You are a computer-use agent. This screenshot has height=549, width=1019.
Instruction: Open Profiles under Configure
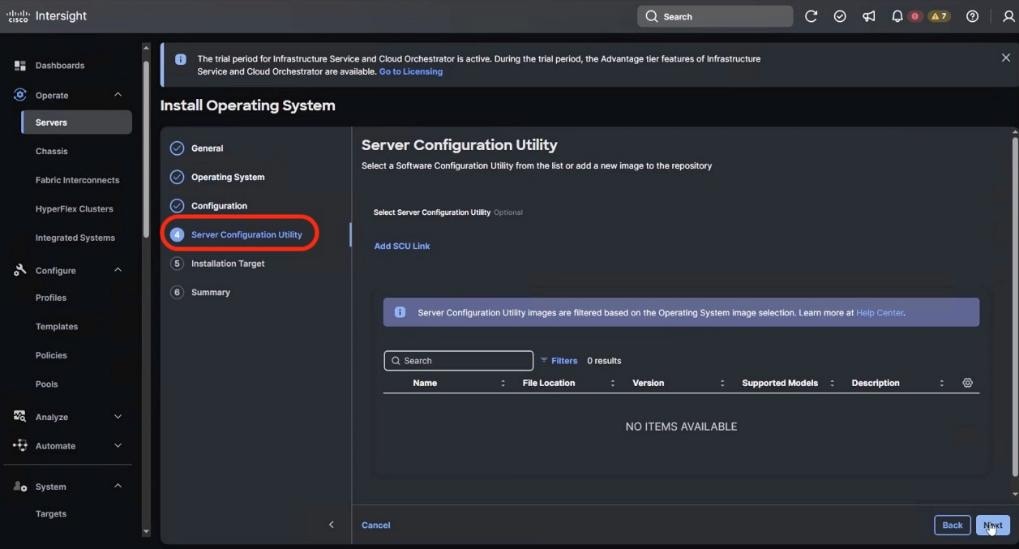tap(51, 298)
